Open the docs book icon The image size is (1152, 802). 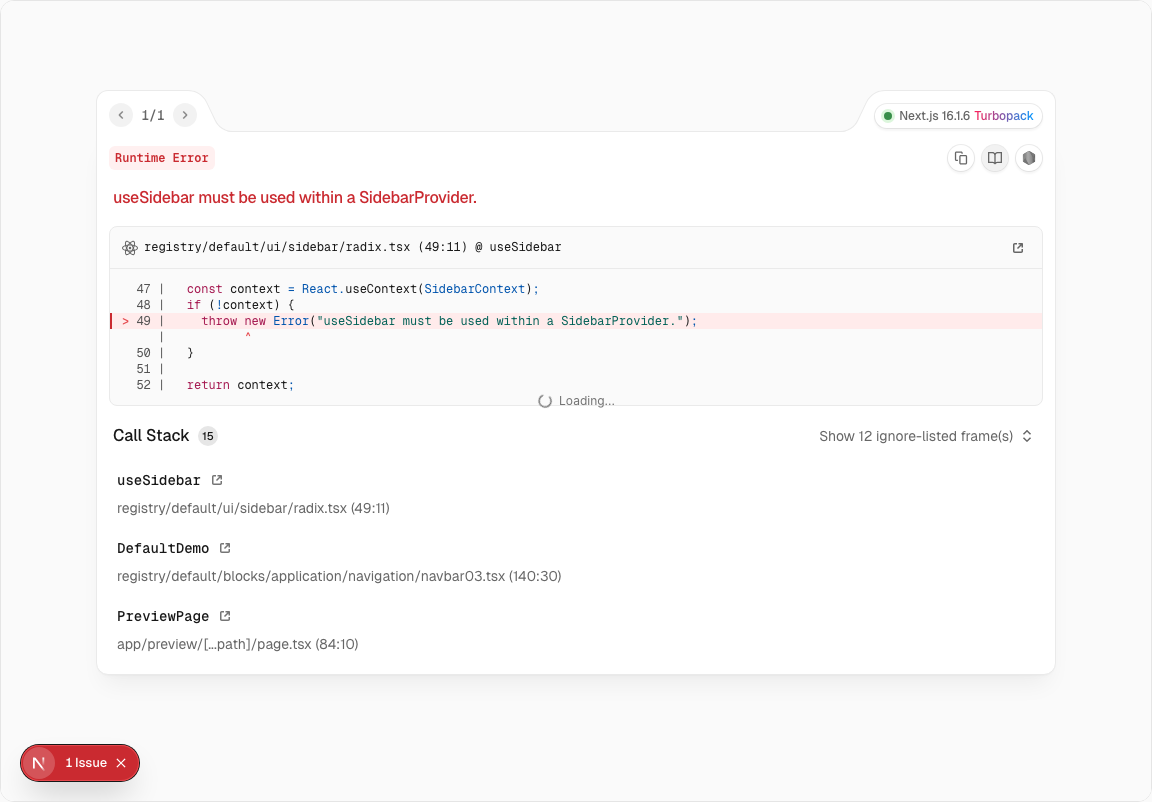pos(995,158)
